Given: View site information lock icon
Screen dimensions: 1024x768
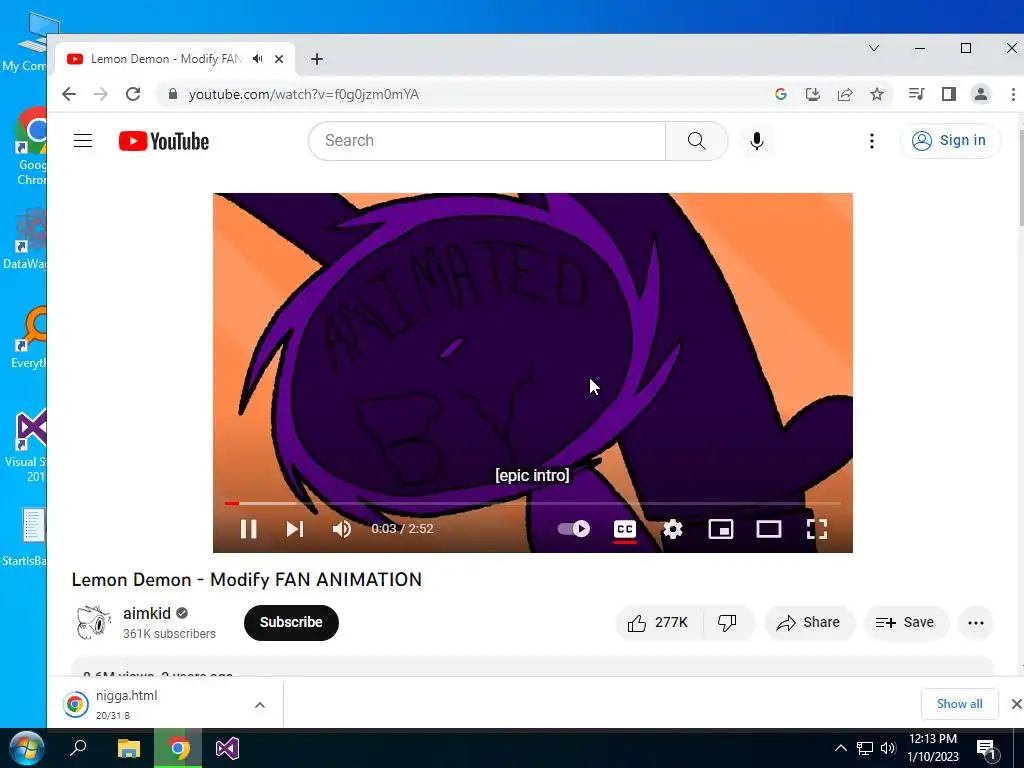Looking at the screenshot, I should (172, 94).
